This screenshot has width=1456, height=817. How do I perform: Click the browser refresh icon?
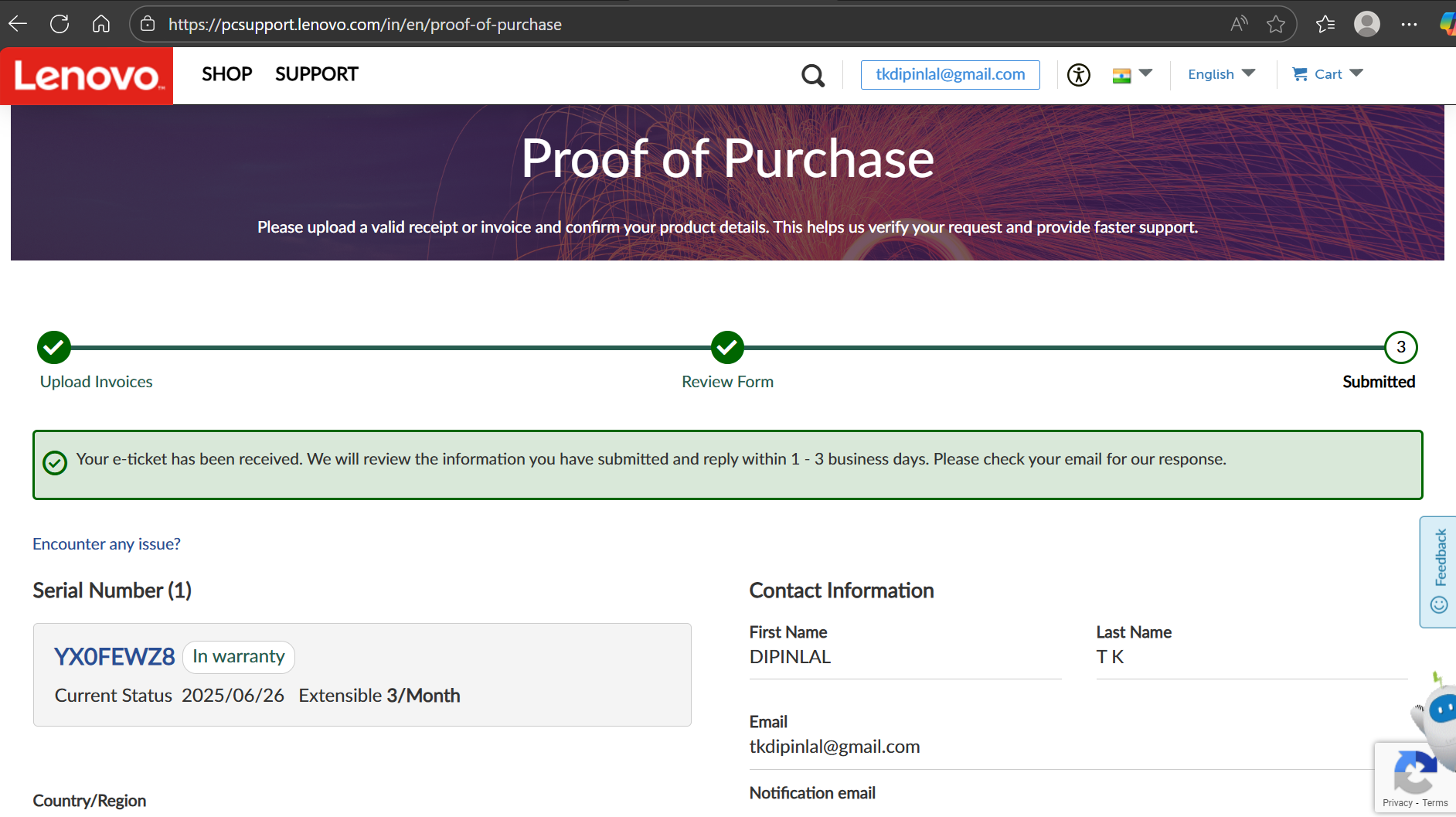coord(60,24)
